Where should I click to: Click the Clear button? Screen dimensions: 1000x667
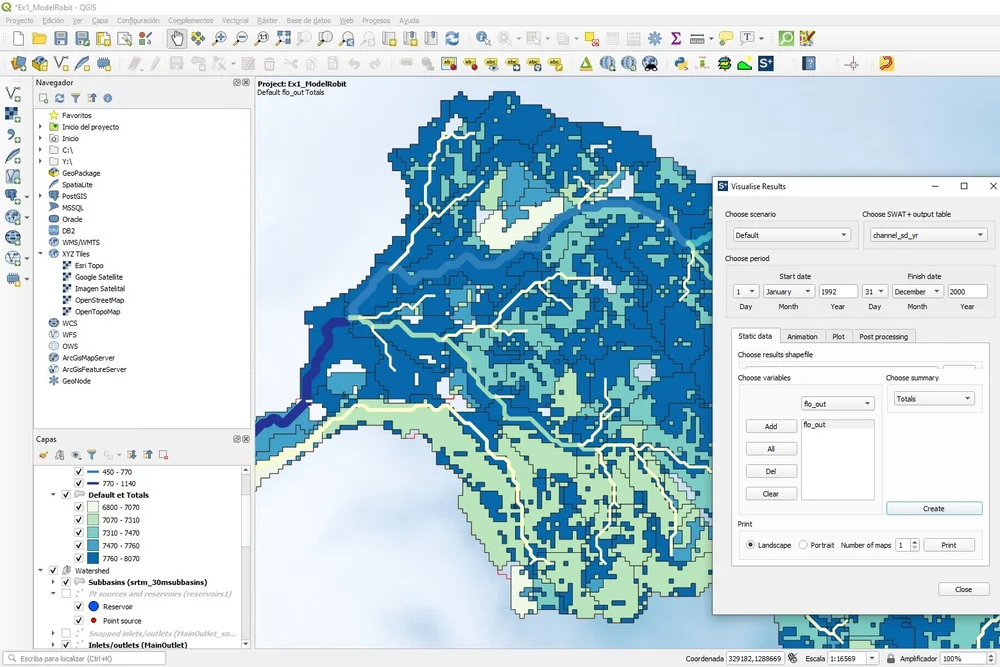[771, 494]
